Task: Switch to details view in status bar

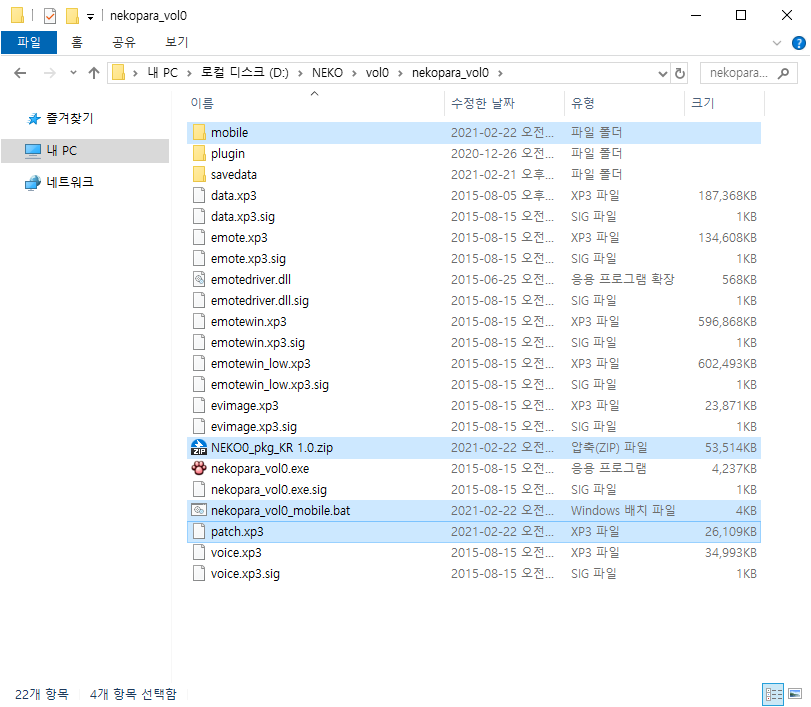Action: 773,694
